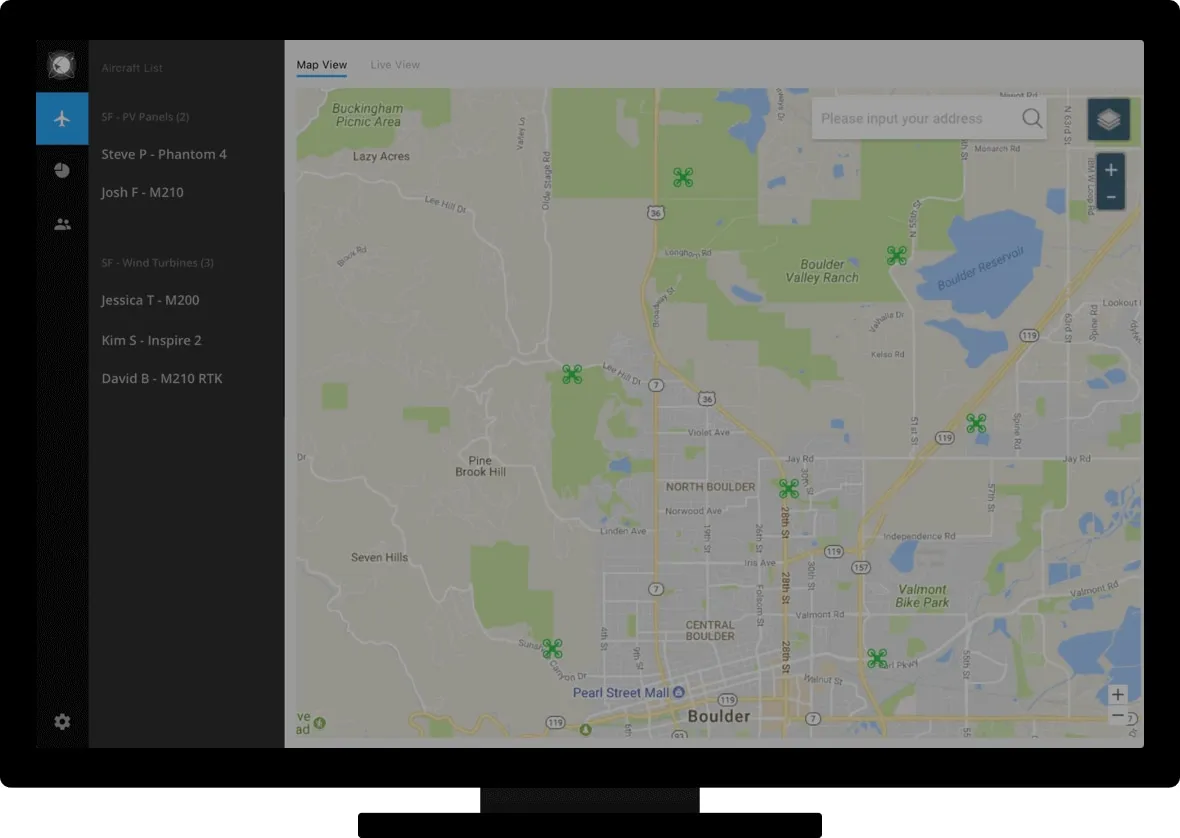
Task: Open settings gear in sidebar
Action: point(62,721)
